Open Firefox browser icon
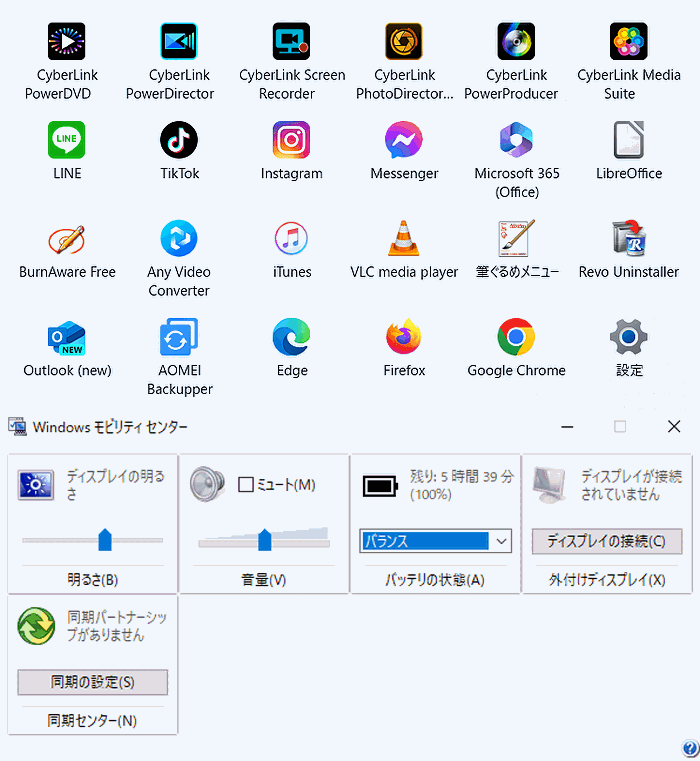The height and width of the screenshot is (761, 700). [x=403, y=337]
